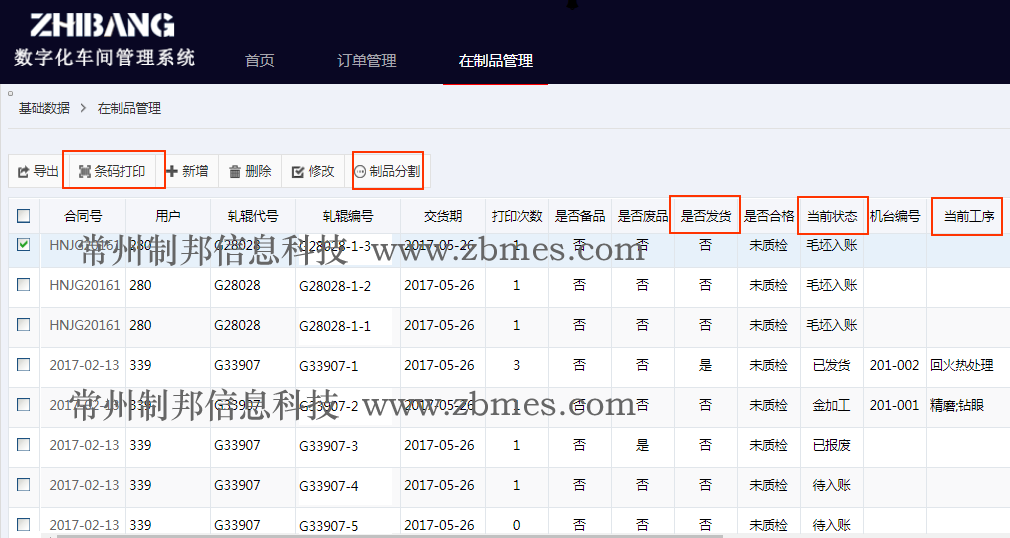This screenshot has height=538, width=1010.
Task: Select the 在制品管理 tab
Action: tap(495, 61)
